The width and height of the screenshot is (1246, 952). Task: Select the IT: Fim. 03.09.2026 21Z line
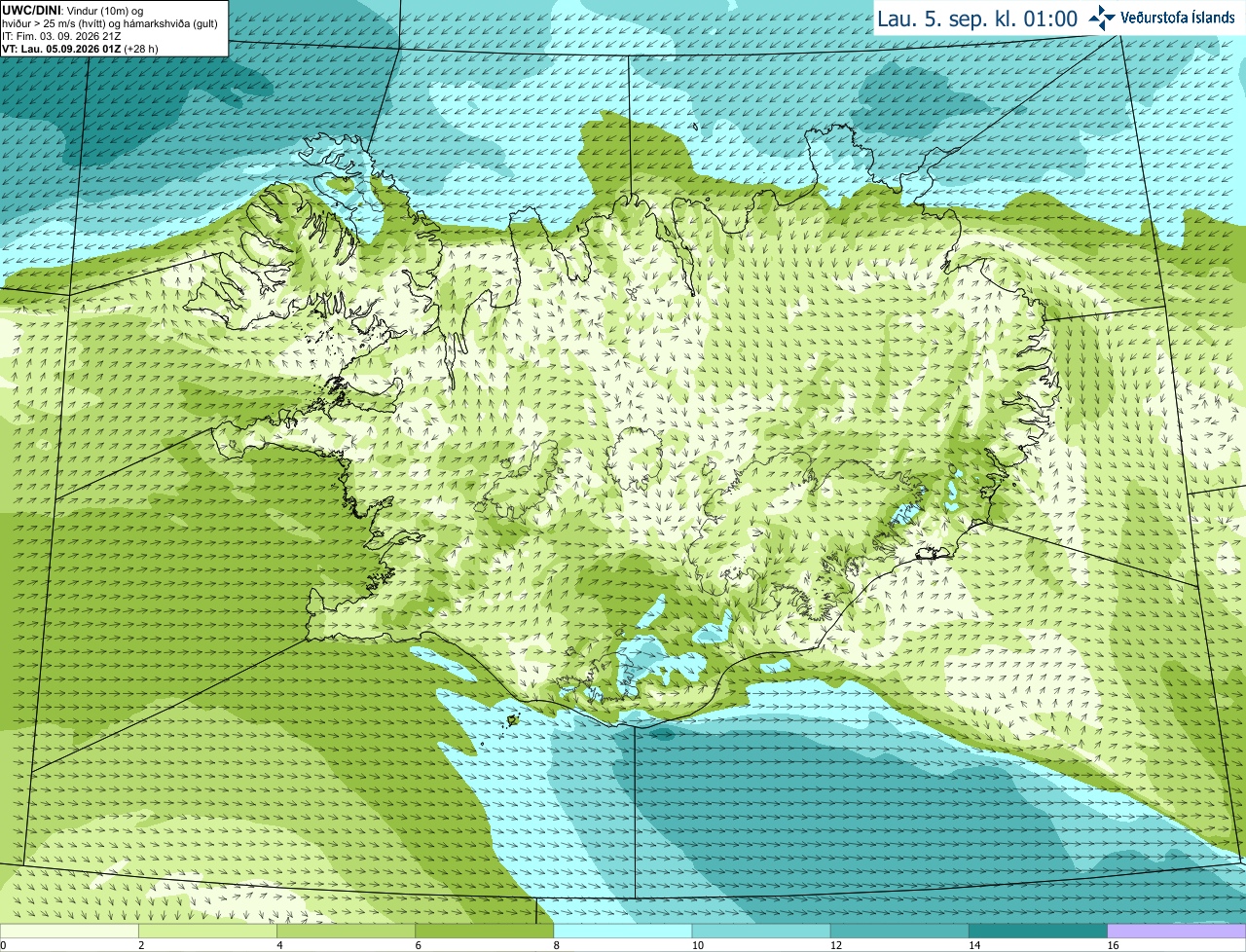[x=61, y=36]
